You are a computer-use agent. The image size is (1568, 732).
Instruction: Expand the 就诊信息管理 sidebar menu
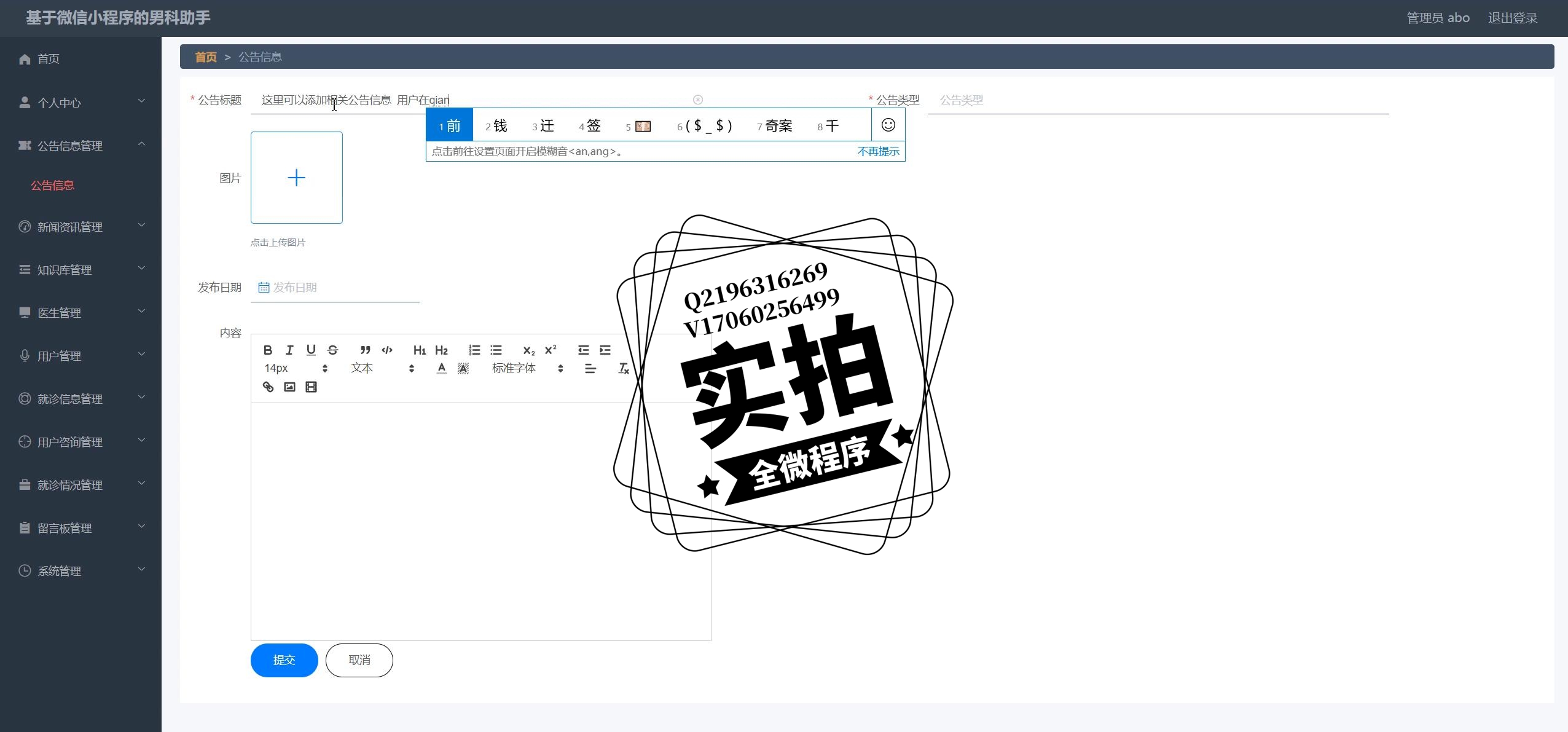coord(80,399)
